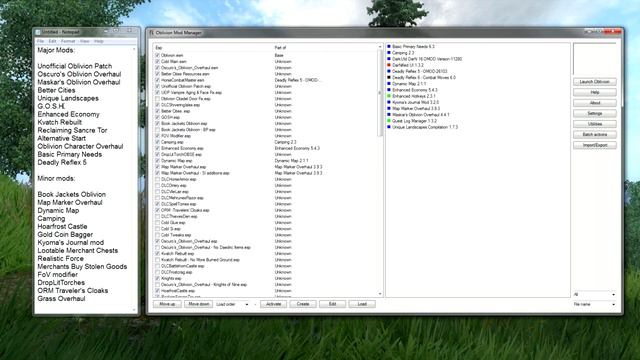Enable Book Jackets Oblivion - BP checkbox

[157, 130]
